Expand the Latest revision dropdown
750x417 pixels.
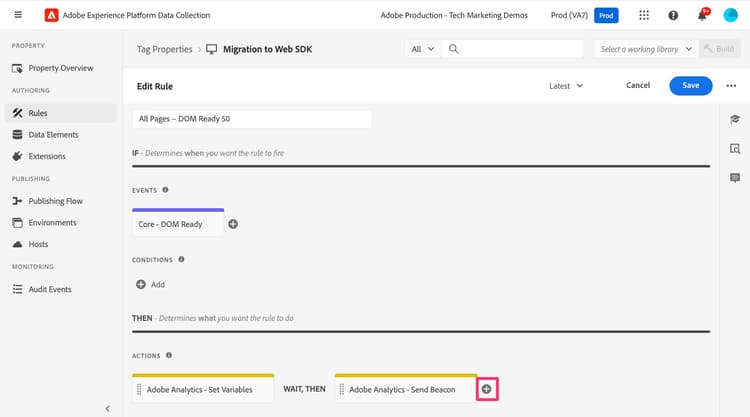[566, 86]
